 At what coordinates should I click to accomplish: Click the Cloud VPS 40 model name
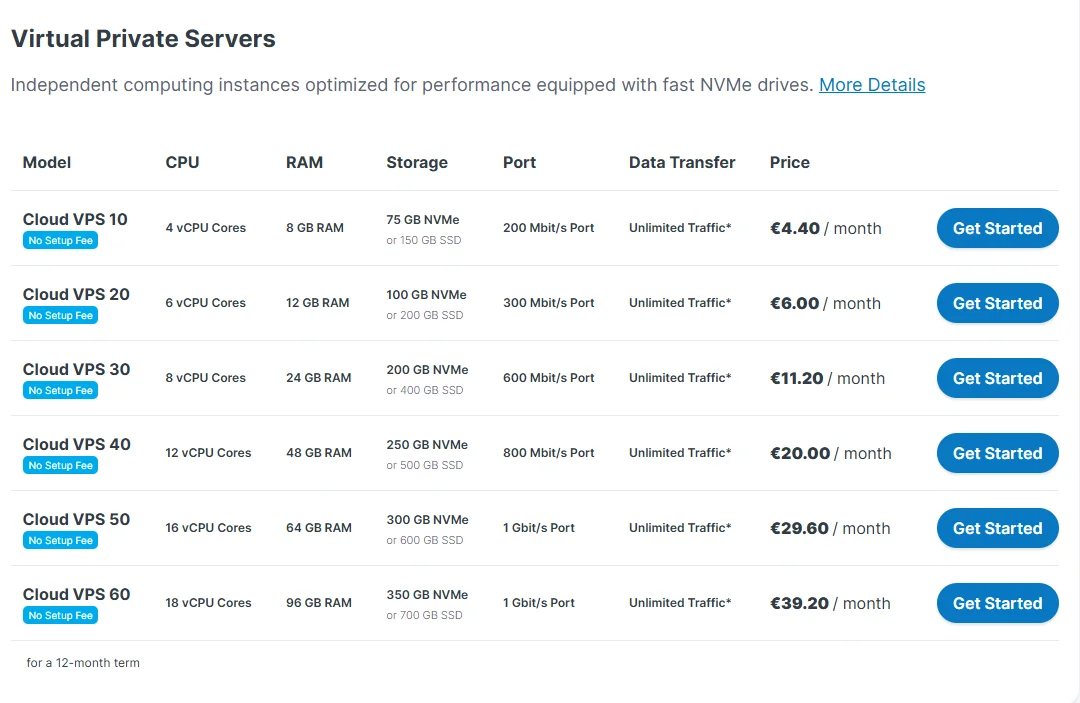(x=76, y=444)
